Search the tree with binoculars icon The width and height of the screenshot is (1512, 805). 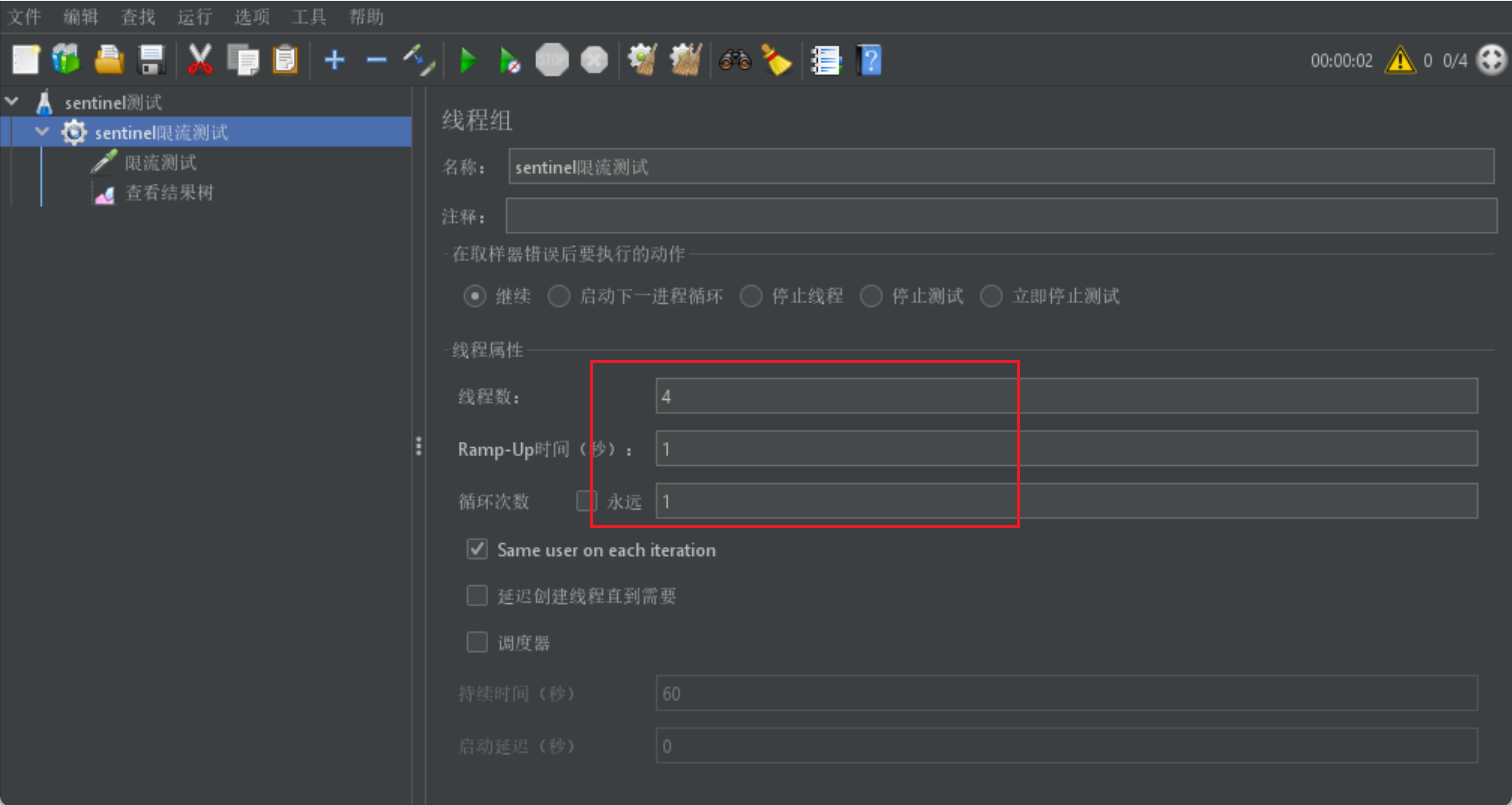pyautogui.click(x=735, y=61)
